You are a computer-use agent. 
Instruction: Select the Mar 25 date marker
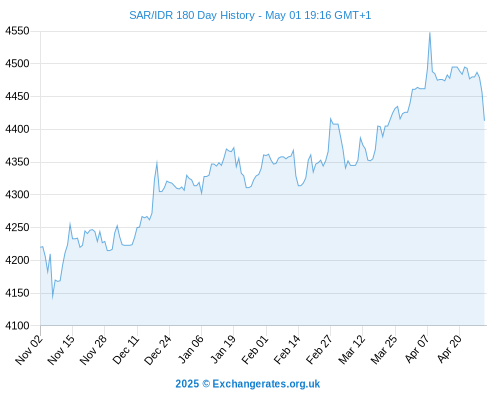click(384, 349)
